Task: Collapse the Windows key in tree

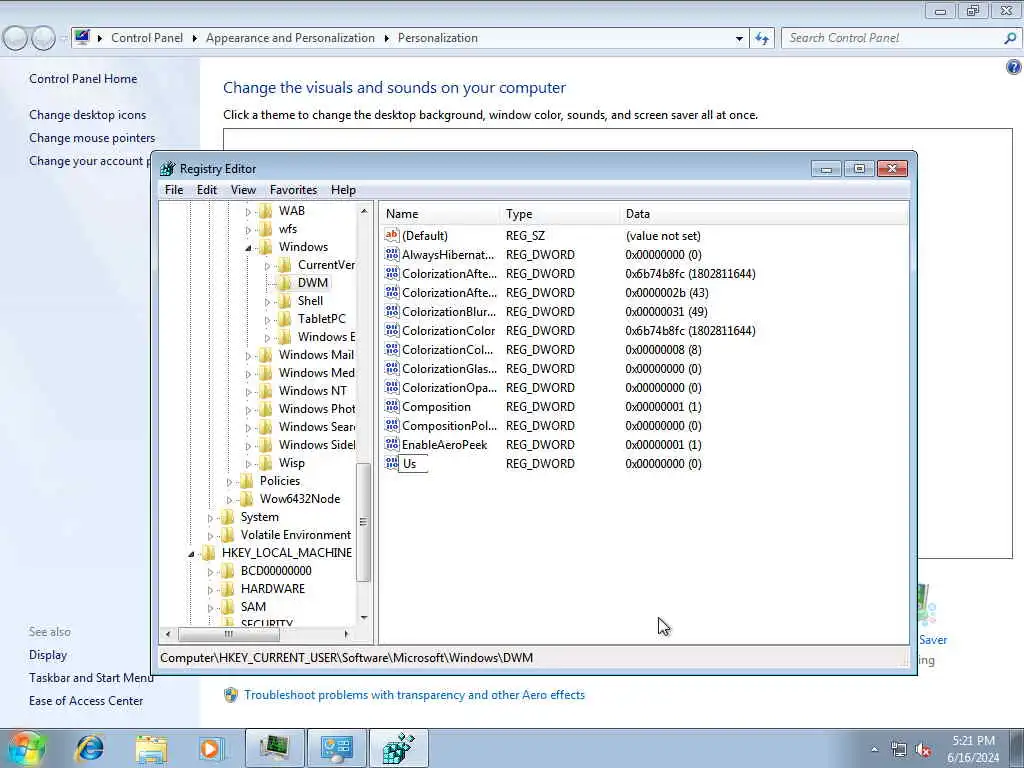Action: click(x=248, y=248)
